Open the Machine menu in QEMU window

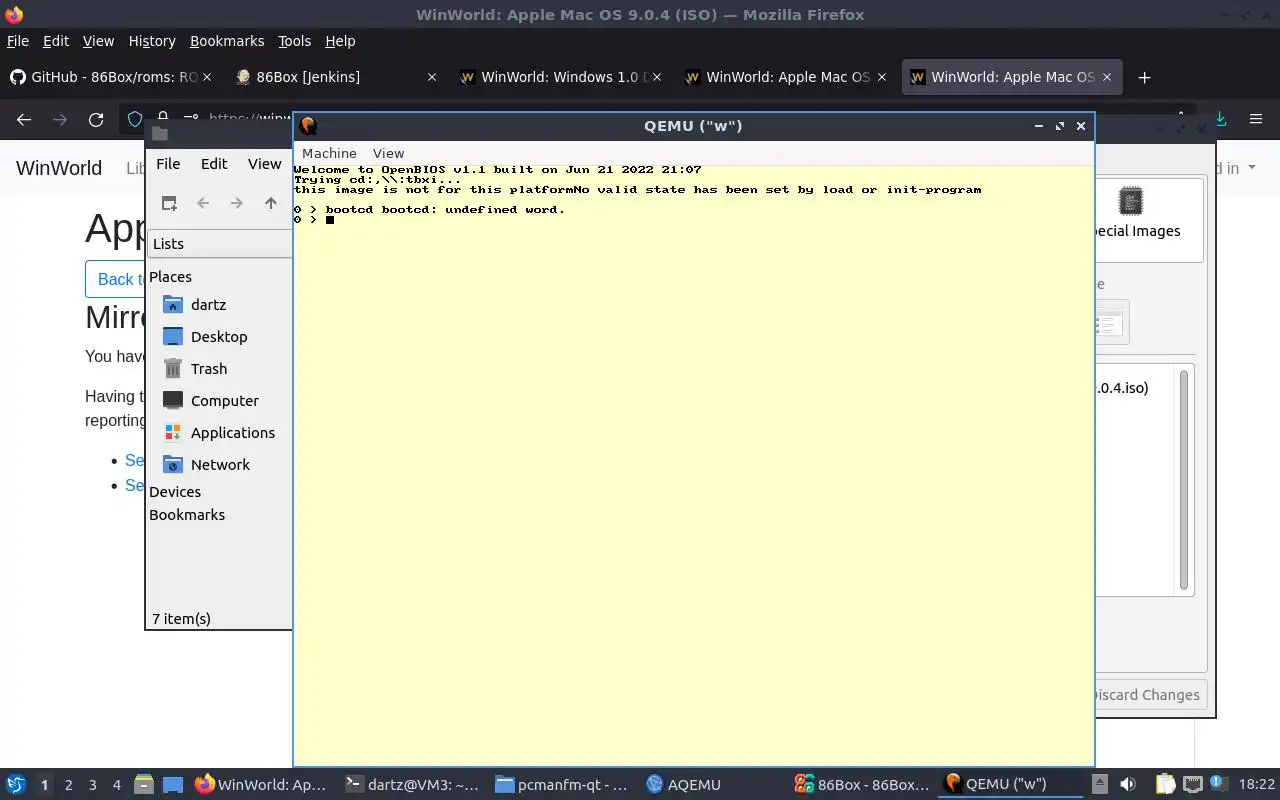coord(329,153)
